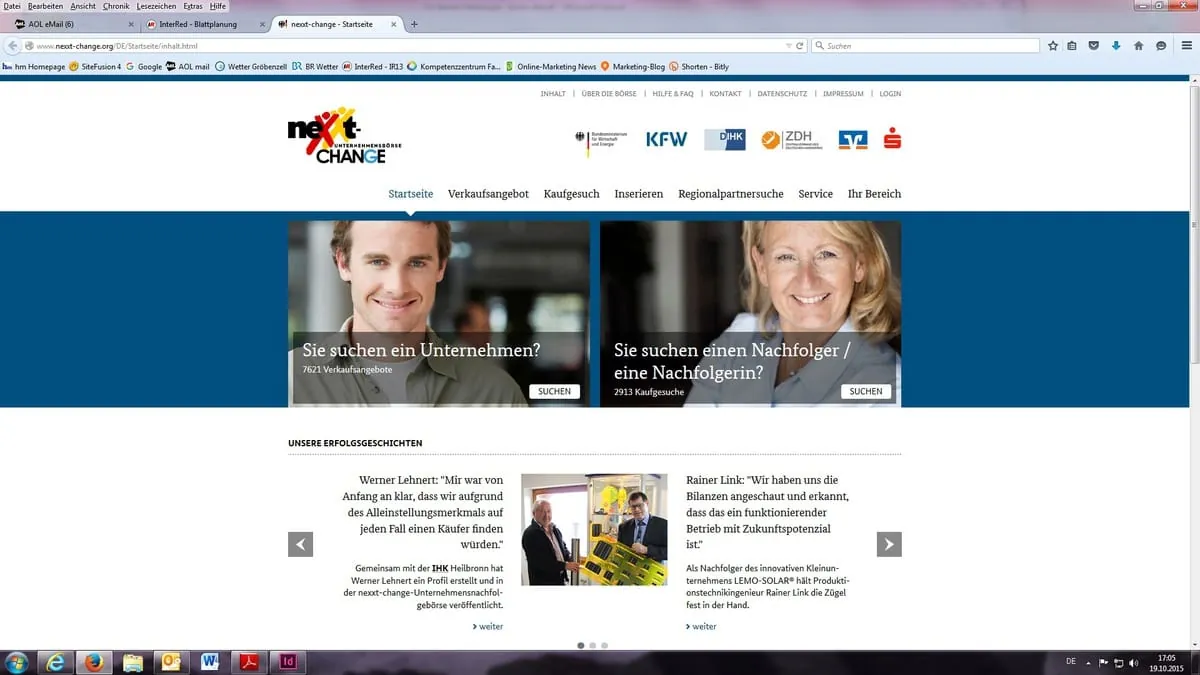Go to homepage using the Home icon

[1137, 45]
